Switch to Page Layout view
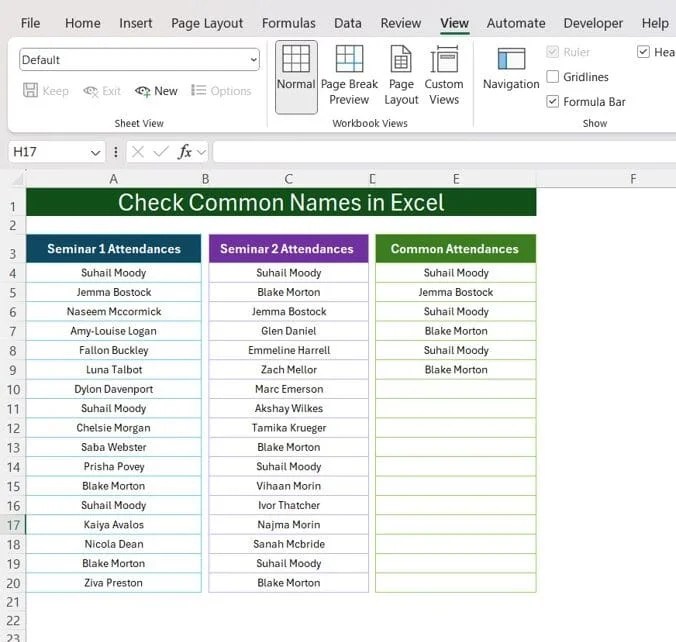The height and width of the screenshot is (642, 676). tap(401, 75)
